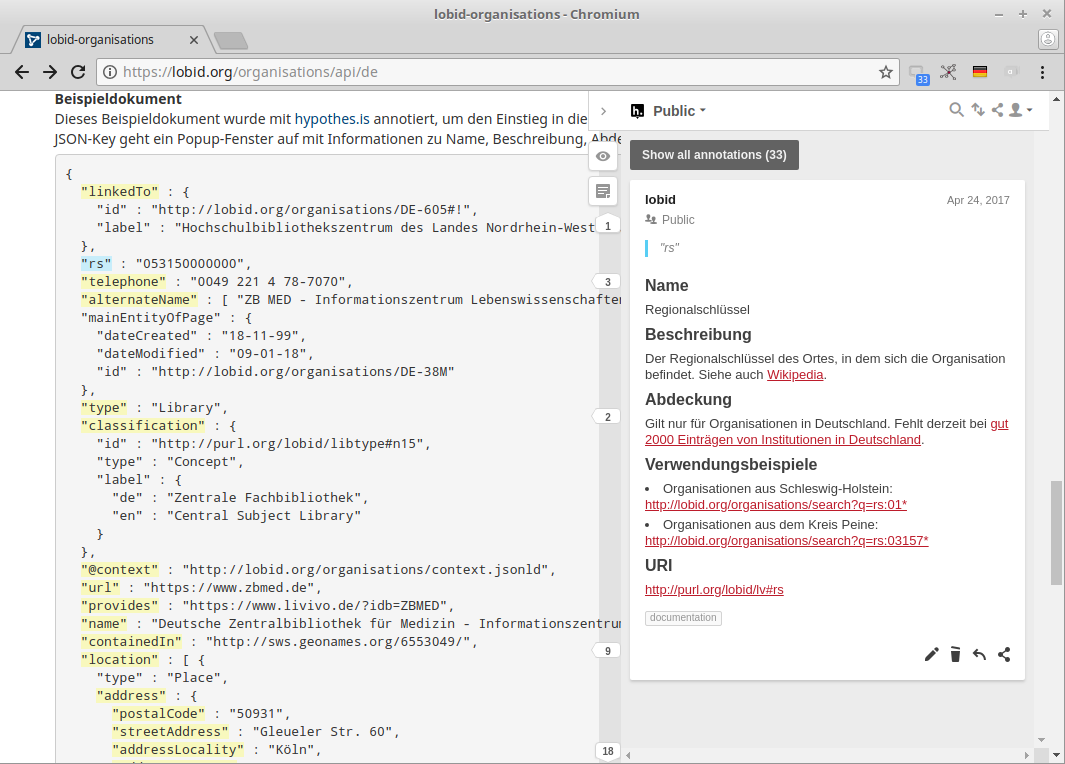Collapse the Hypothesis sidebar with the chevron
1065x764 pixels.
point(603,111)
